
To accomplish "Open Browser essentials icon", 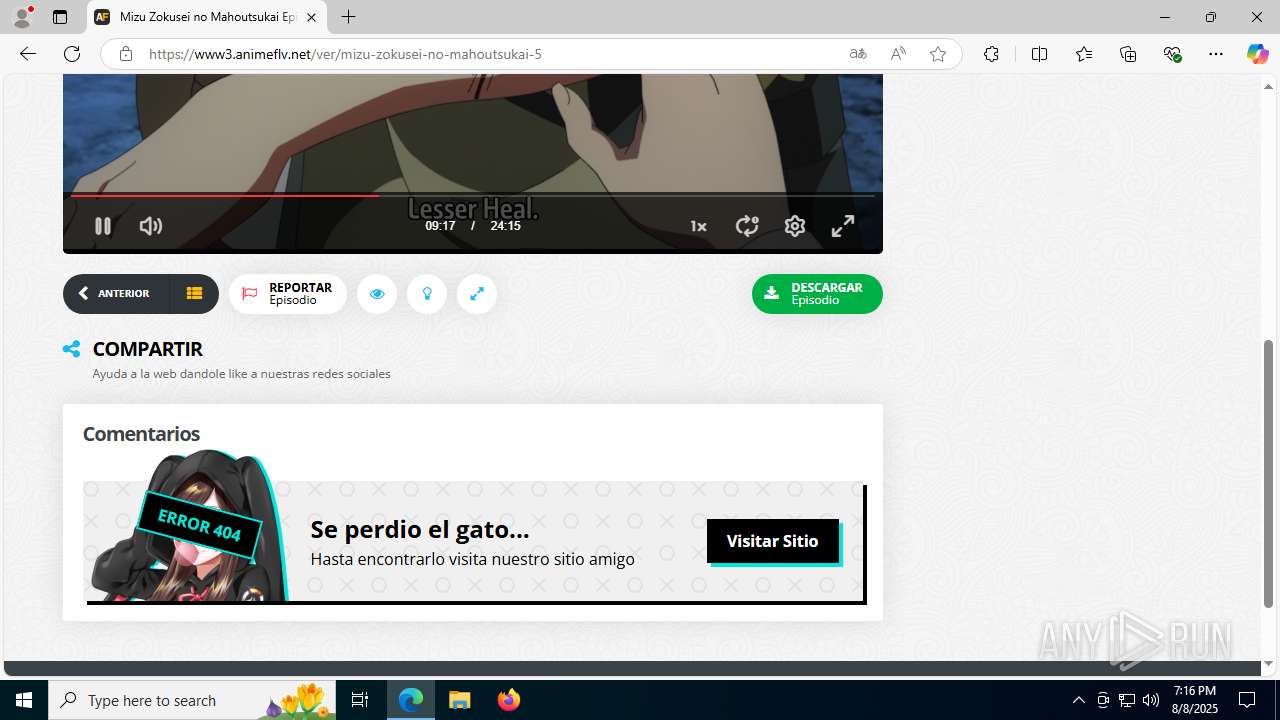I will (x=1173, y=54).
